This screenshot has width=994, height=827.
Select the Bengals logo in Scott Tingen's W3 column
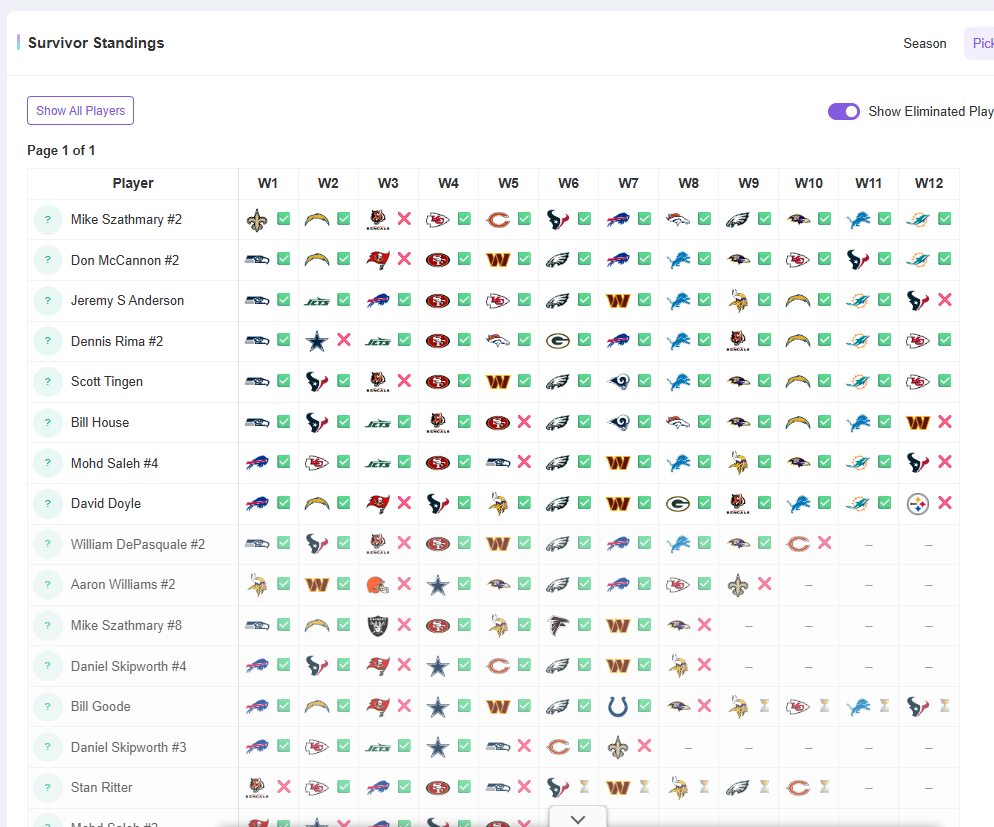378,381
